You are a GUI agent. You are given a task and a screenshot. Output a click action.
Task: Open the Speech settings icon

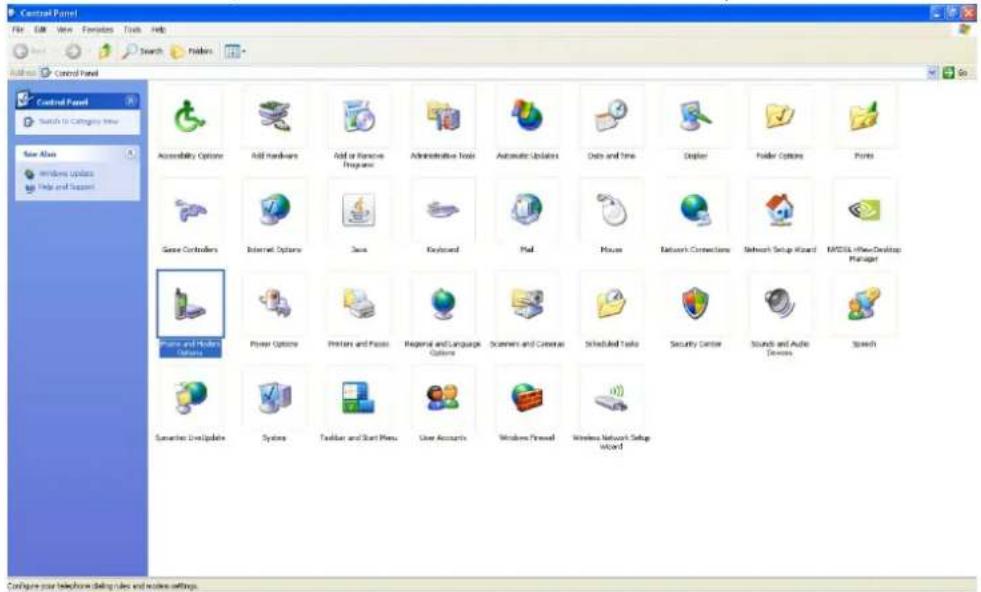pyautogui.click(x=864, y=304)
